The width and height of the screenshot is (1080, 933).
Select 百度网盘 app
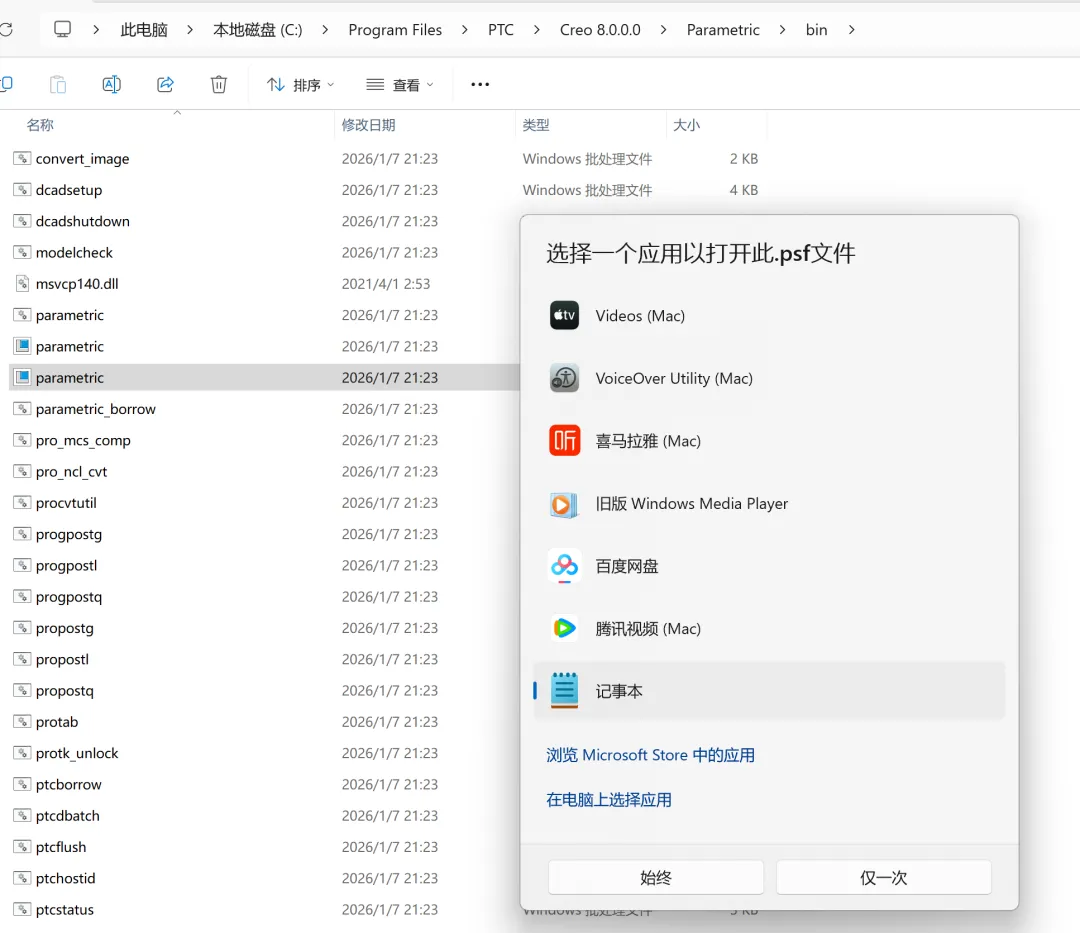tap(769, 566)
